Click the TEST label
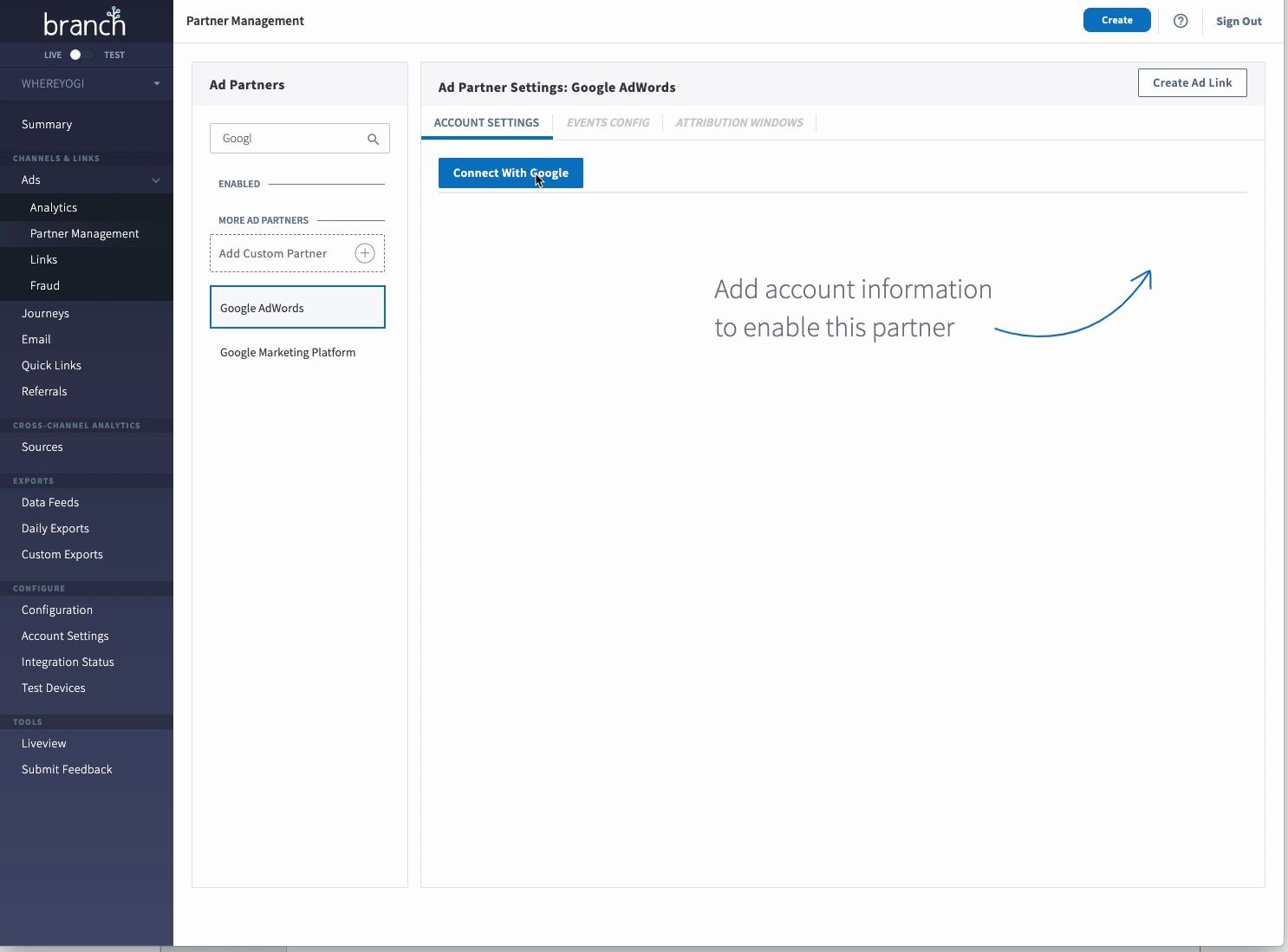 coord(114,55)
